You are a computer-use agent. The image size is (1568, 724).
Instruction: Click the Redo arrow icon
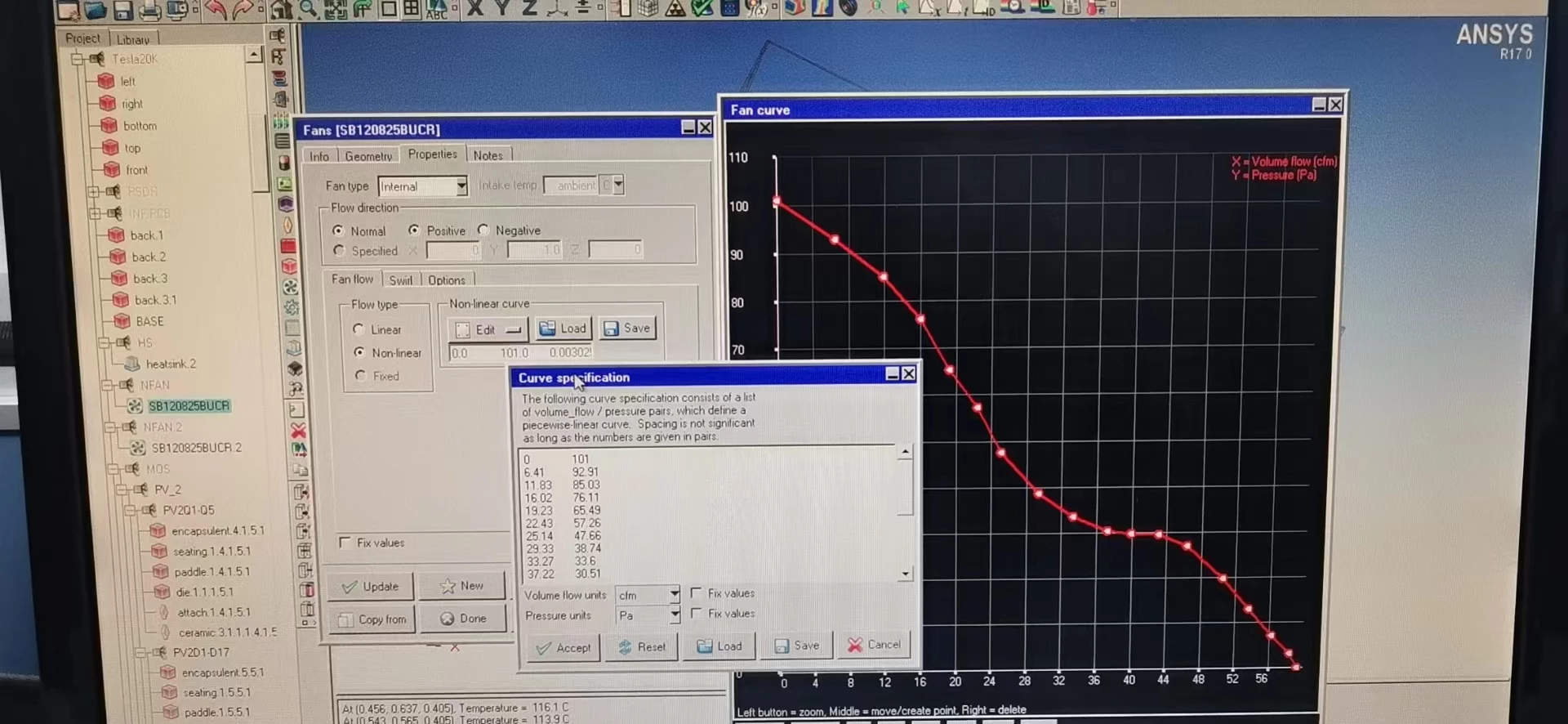pos(243,10)
